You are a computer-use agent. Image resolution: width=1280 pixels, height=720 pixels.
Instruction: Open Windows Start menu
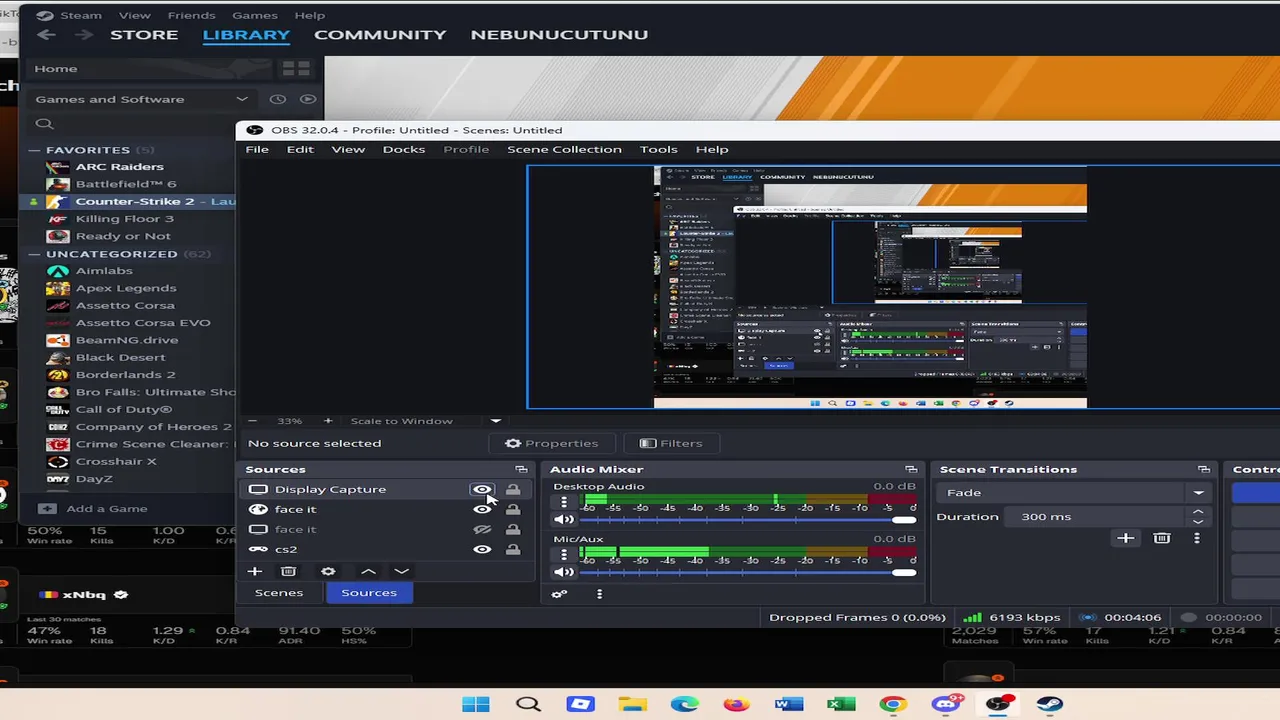coord(476,704)
